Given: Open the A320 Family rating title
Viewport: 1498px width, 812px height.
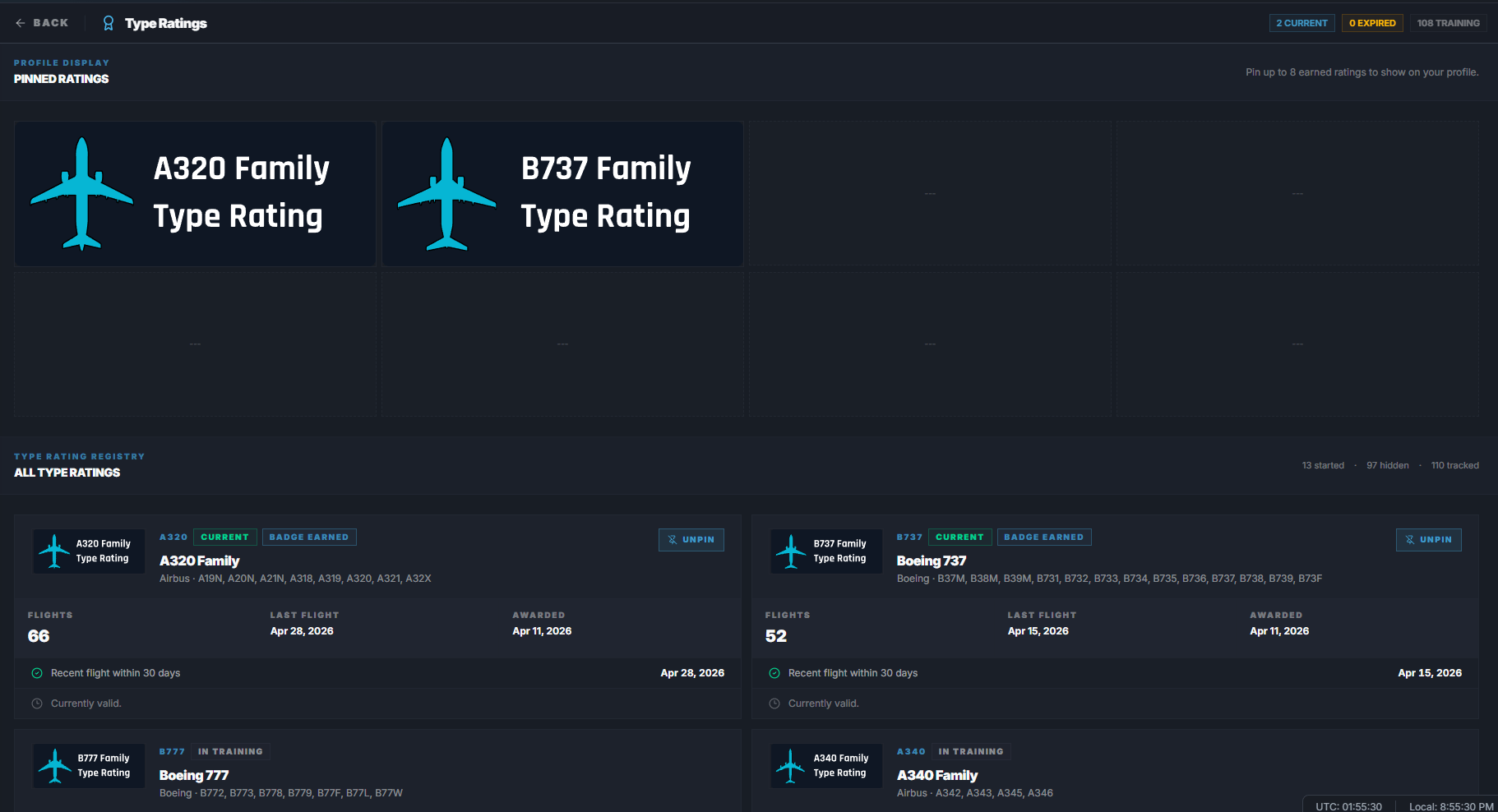Looking at the screenshot, I should click(200, 561).
